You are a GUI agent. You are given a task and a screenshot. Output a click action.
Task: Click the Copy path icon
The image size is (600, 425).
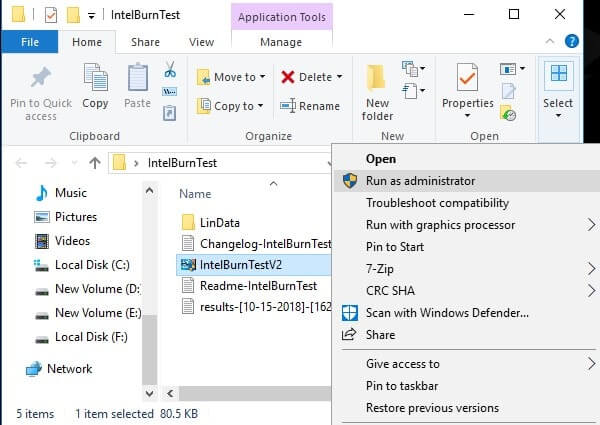tap(170, 91)
